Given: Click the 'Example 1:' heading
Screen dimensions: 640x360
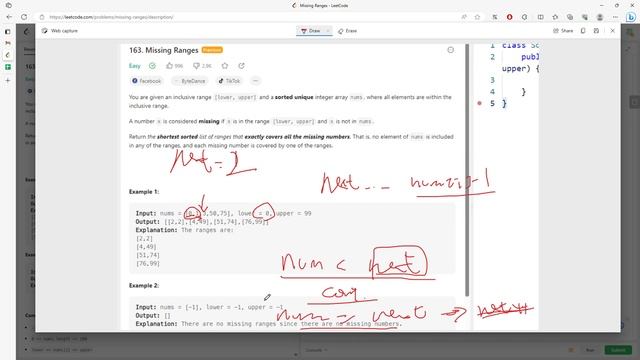Looking at the screenshot, I should click(x=144, y=191).
